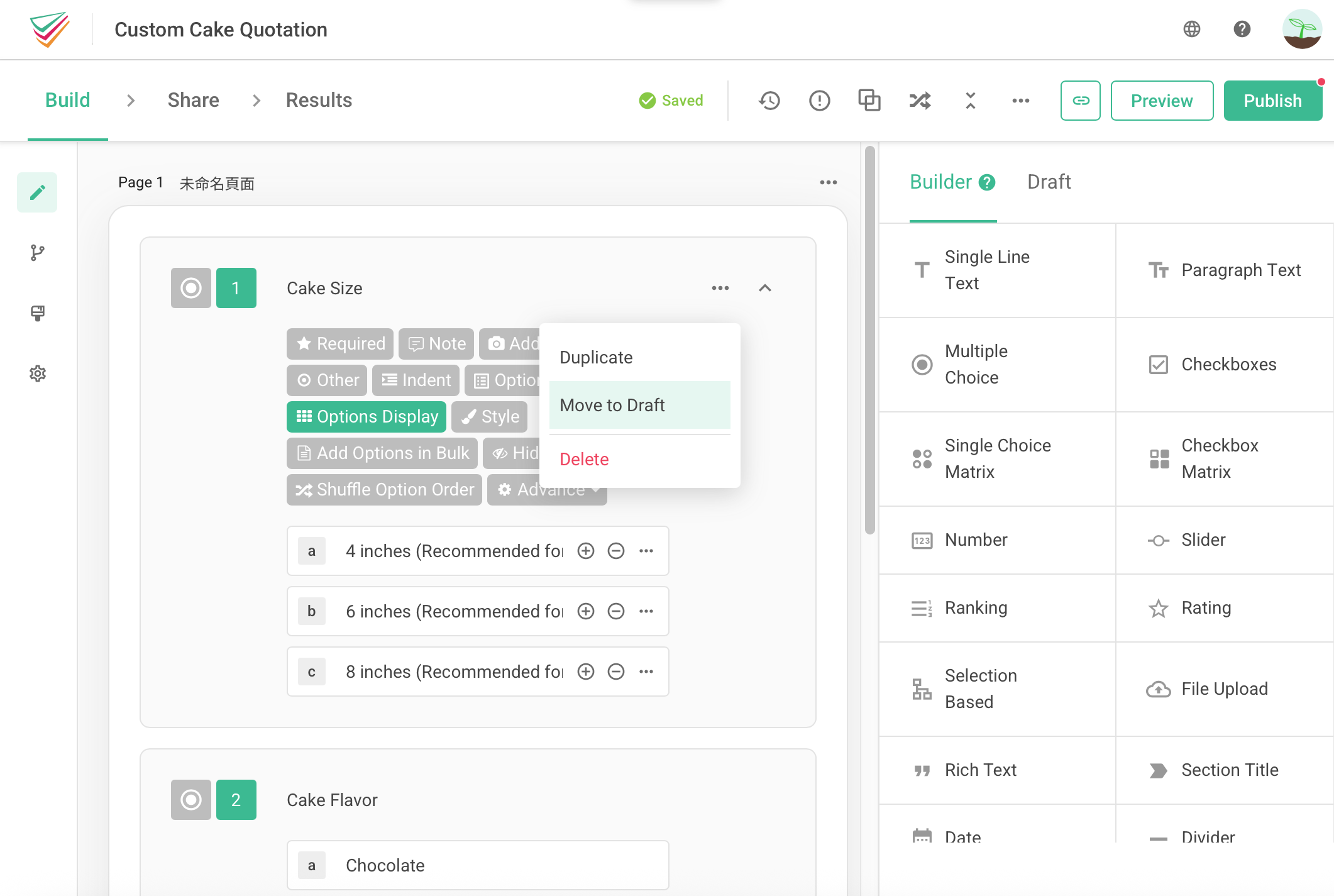The image size is (1334, 896).
Task: Click the Publish button
Action: coord(1272,101)
